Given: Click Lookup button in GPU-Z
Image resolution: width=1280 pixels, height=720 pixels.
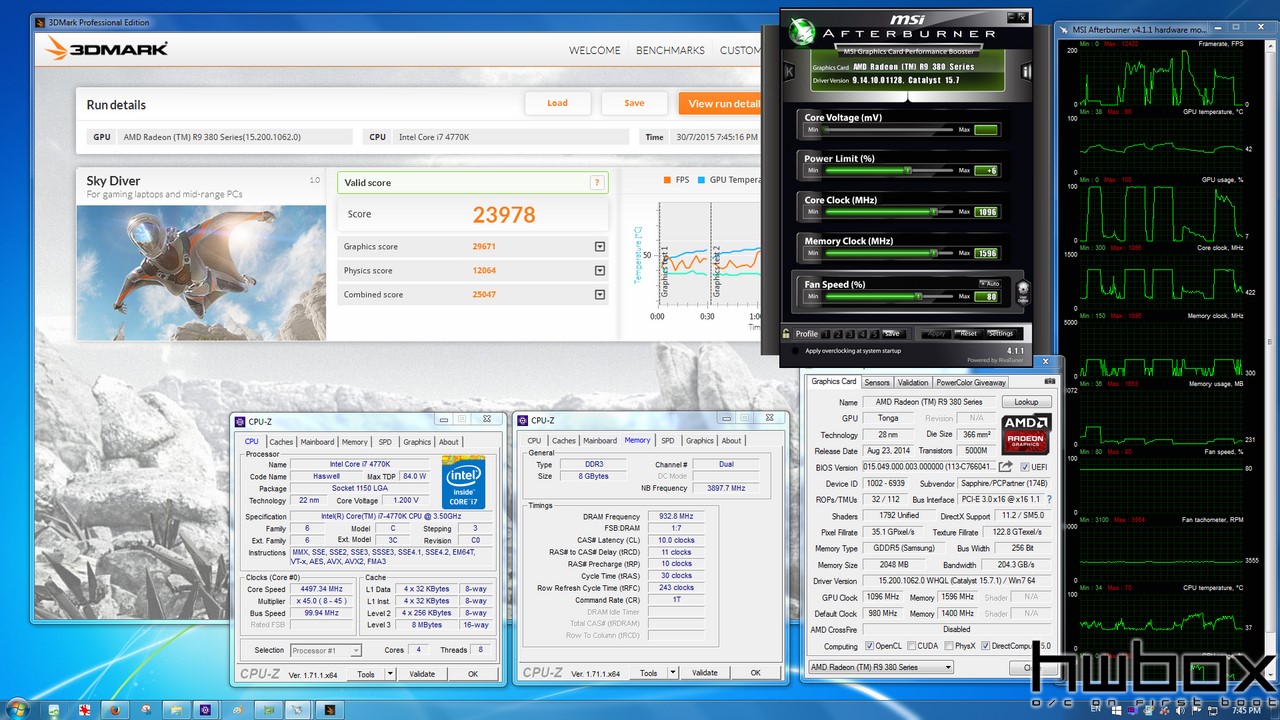Looking at the screenshot, I should (1026, 402).
